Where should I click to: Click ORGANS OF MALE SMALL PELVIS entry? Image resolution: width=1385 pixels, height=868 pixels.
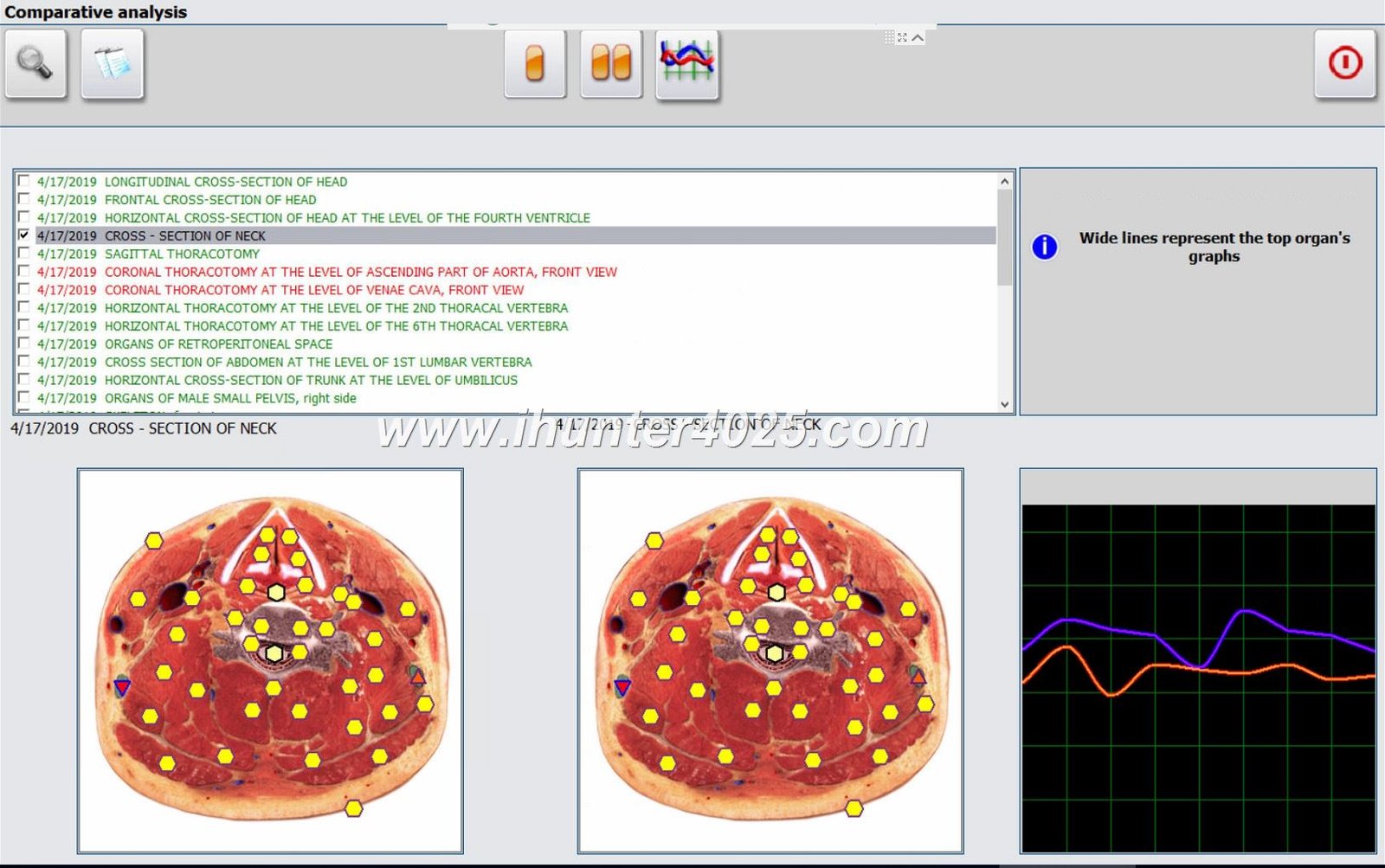tap(230, 398)
